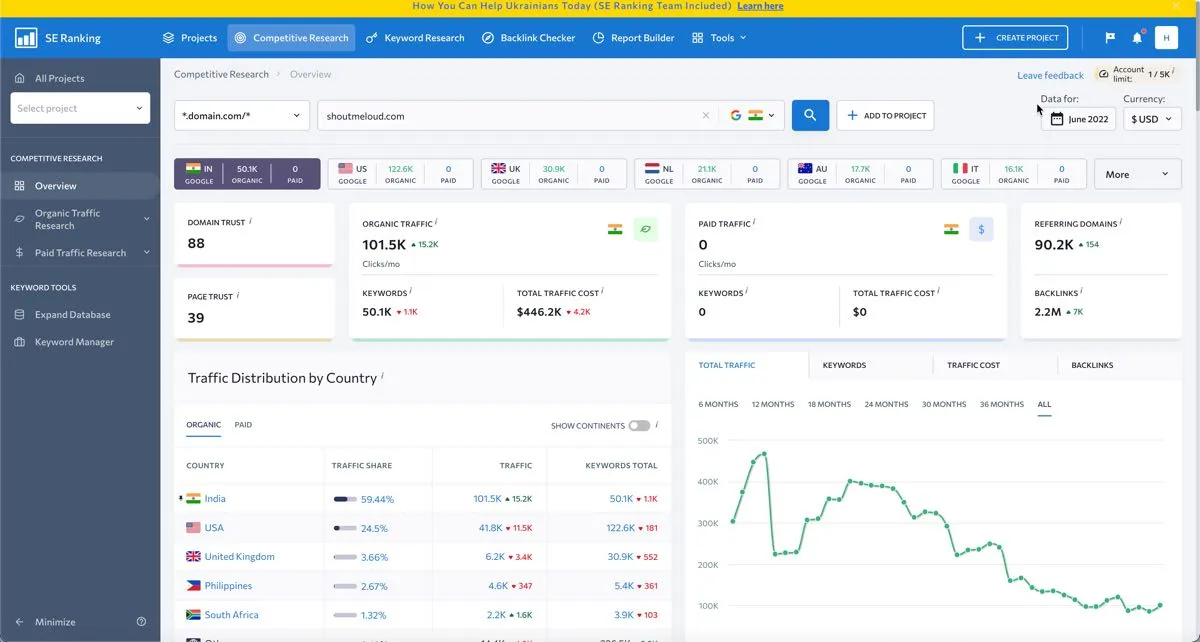Click the green leaf icon on Organic Traffic card
This screenshot has height=642, width=1200.
coord(646,229)
